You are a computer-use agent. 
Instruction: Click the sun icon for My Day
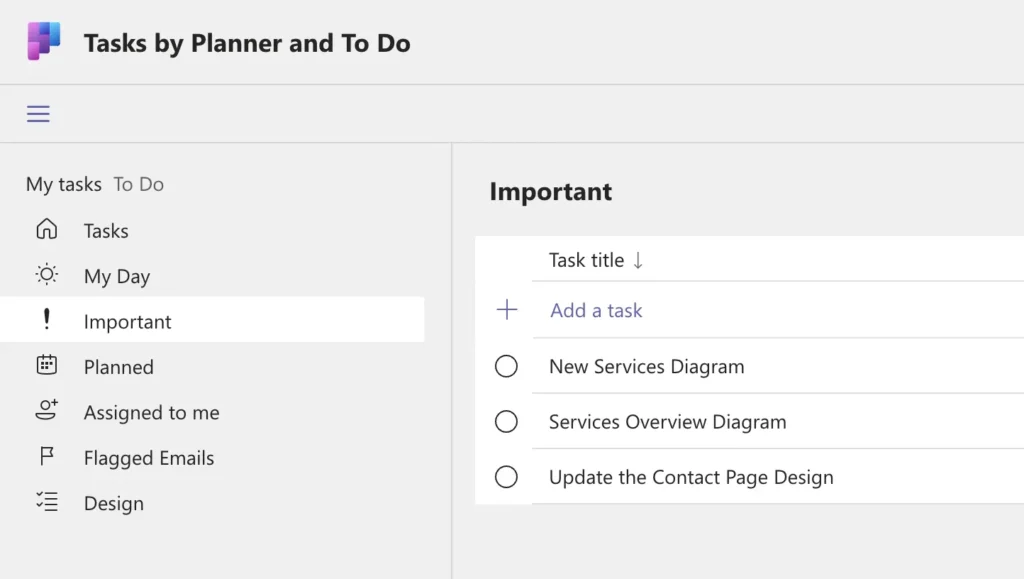coord(46,275)
